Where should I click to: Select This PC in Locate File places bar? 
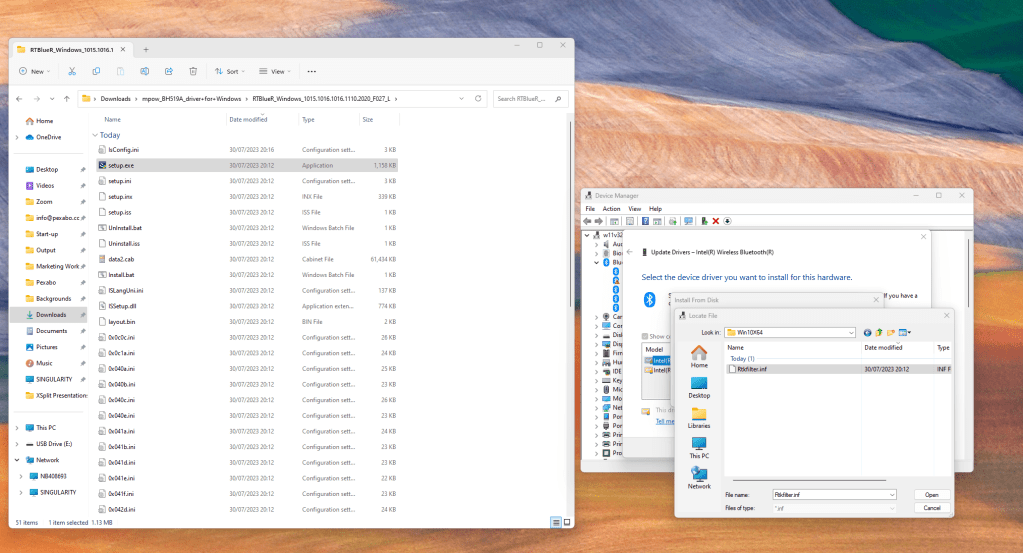point(699,448)
